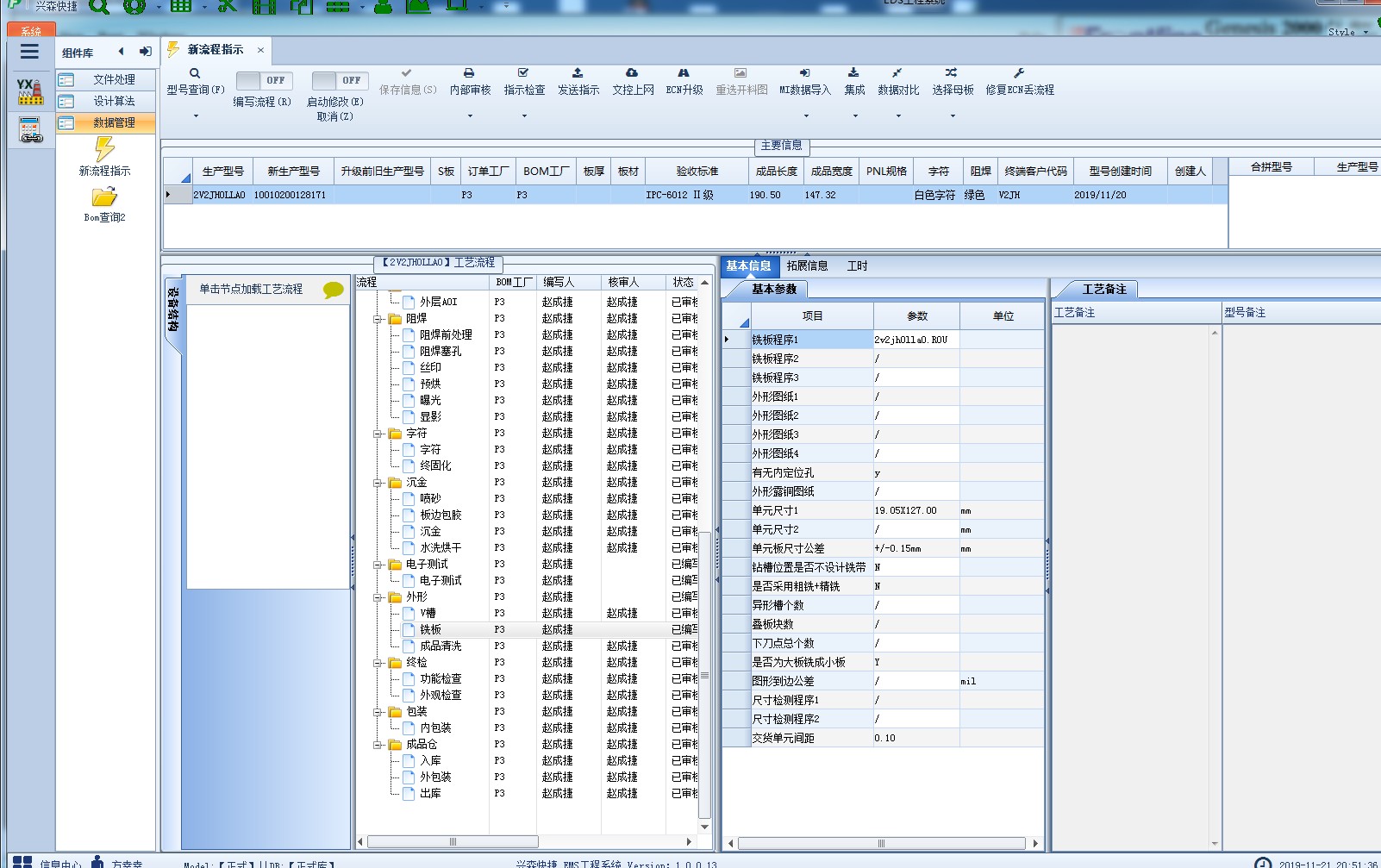Select 铣板 tree node
Viewport: 1381px width, 868px height.
click(x=430, y=629)
